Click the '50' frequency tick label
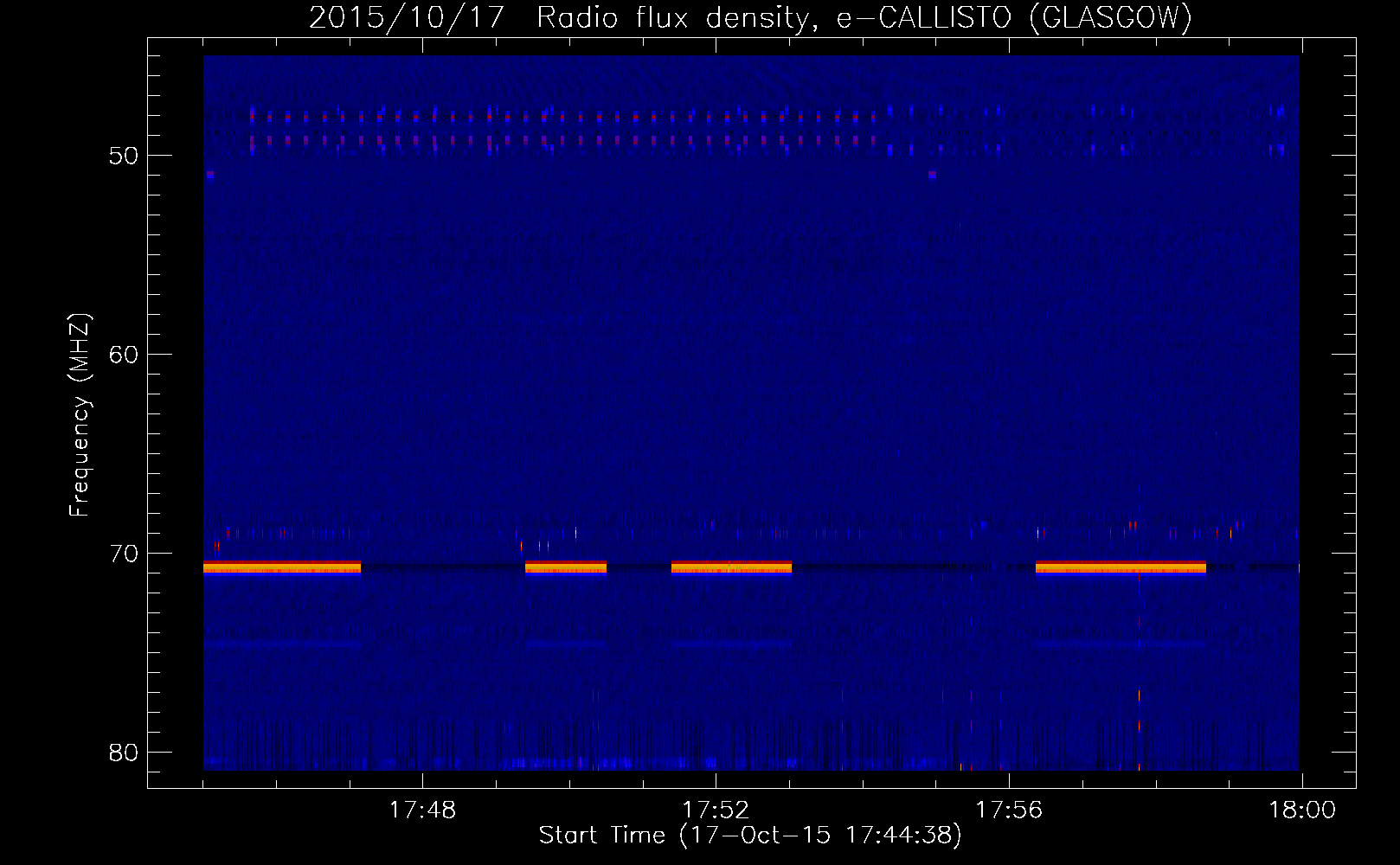 pyautogui.click(x=124, y=156)
